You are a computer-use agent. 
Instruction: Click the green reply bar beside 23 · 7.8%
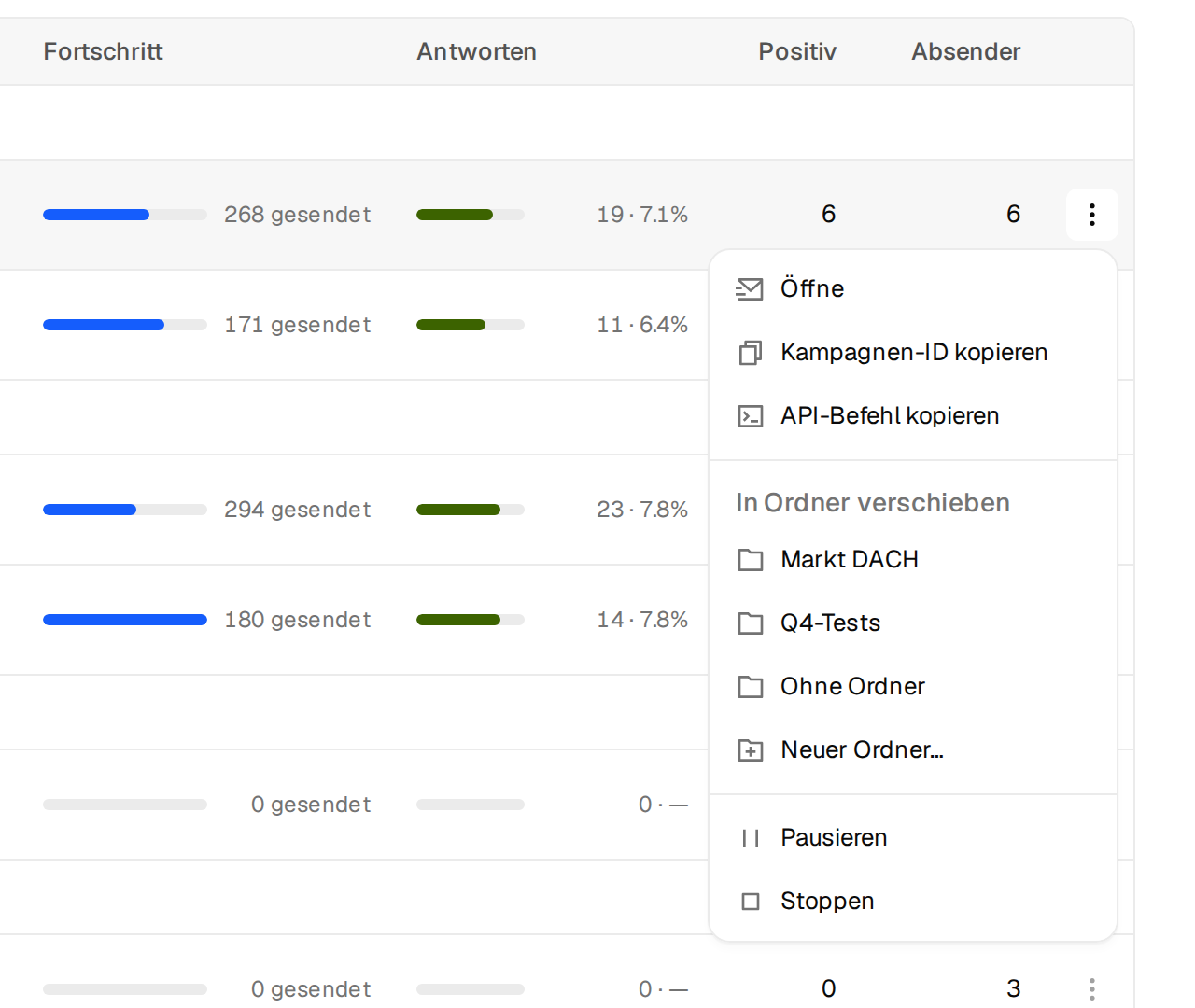471,510
